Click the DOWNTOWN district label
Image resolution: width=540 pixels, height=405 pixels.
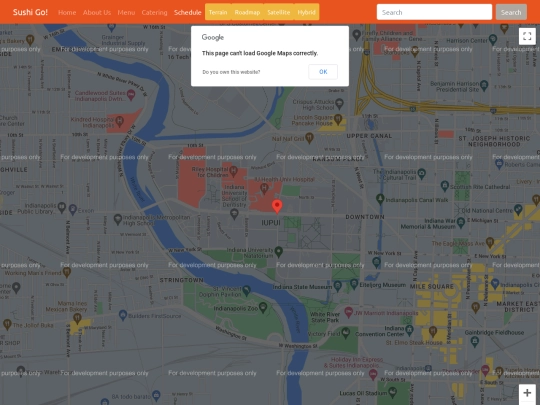[x=365, y=217]
